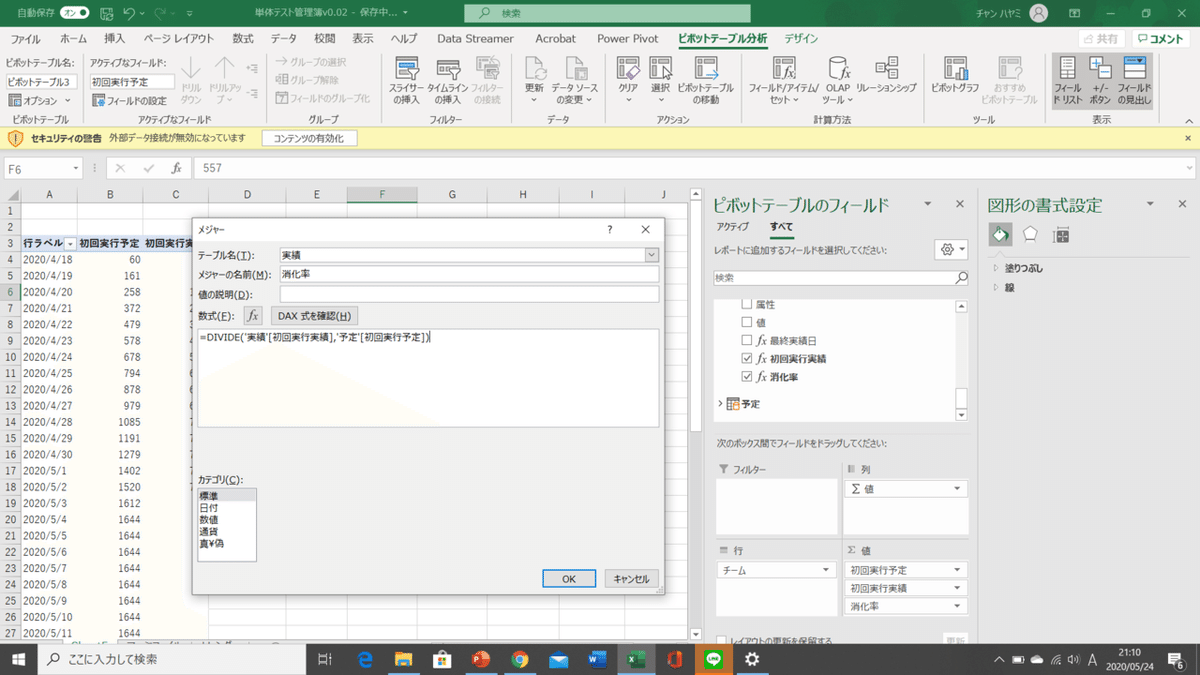The image size is (1200, 675).
Task: Check the 属性 field checkbox
Action: pos(747,304)
